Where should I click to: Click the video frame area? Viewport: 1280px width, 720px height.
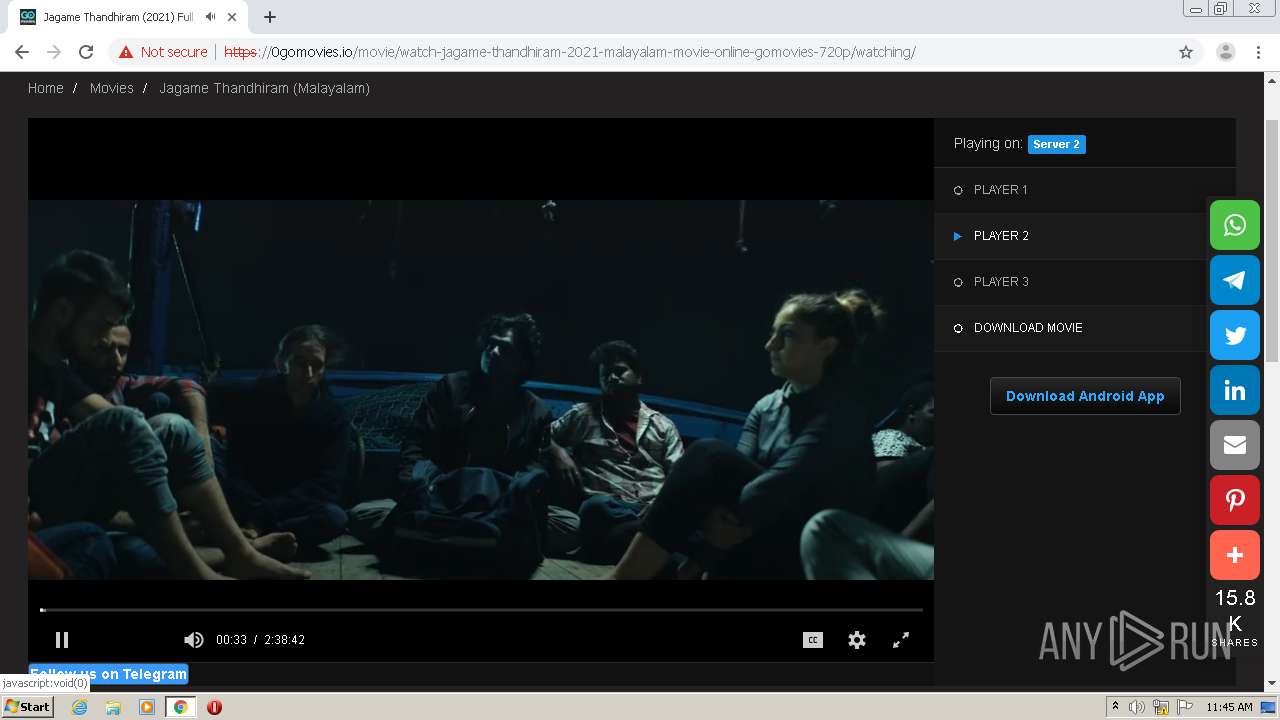click(481, 390)
